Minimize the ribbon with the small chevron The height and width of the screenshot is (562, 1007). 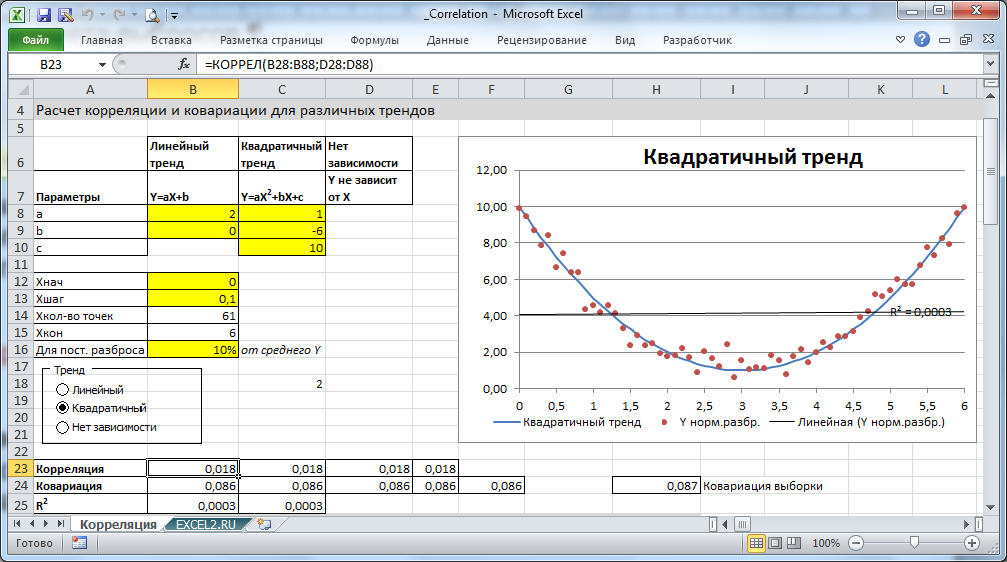click(x=900, y=40)
